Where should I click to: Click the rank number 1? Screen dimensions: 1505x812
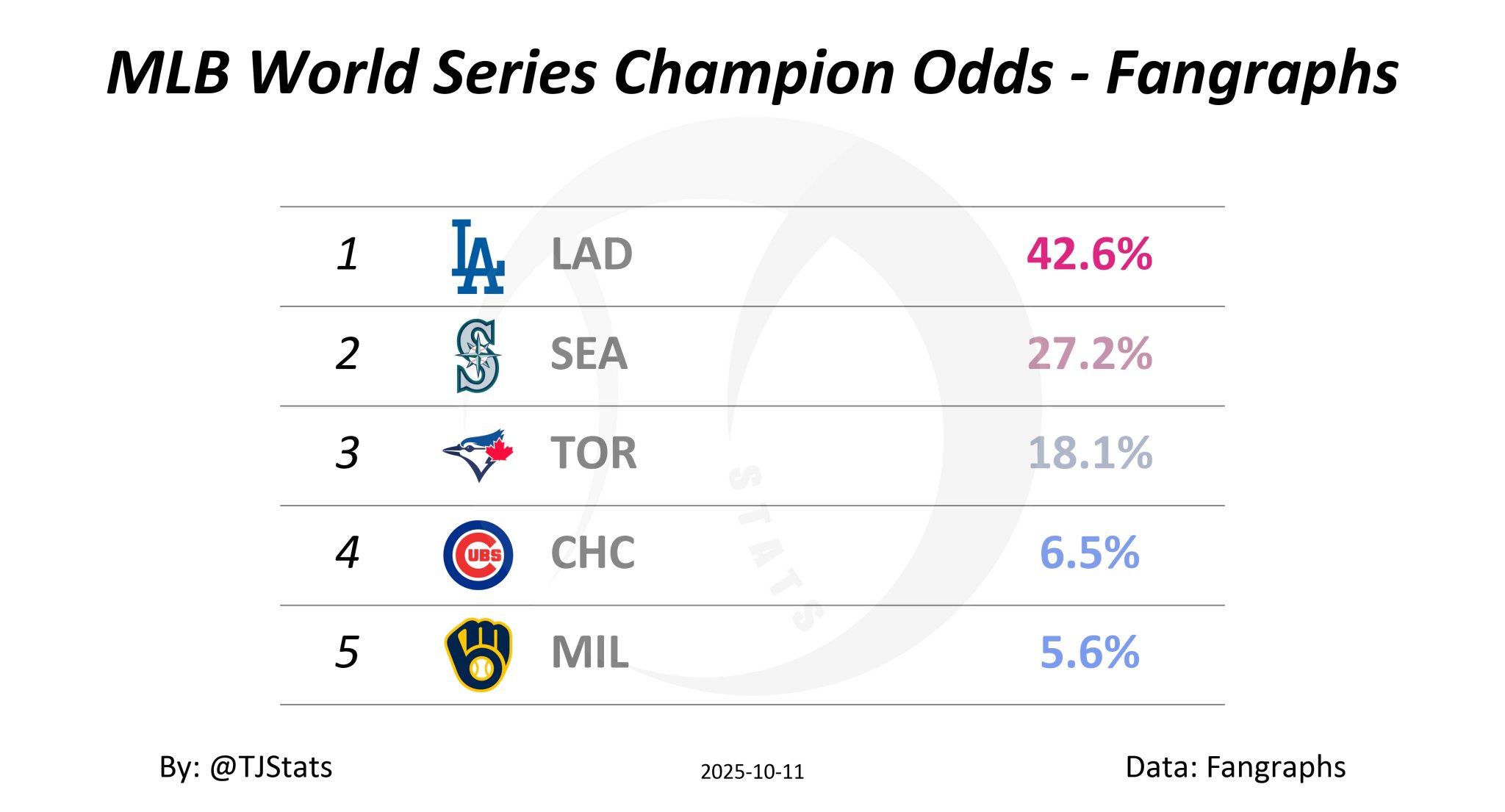(348, 255)
